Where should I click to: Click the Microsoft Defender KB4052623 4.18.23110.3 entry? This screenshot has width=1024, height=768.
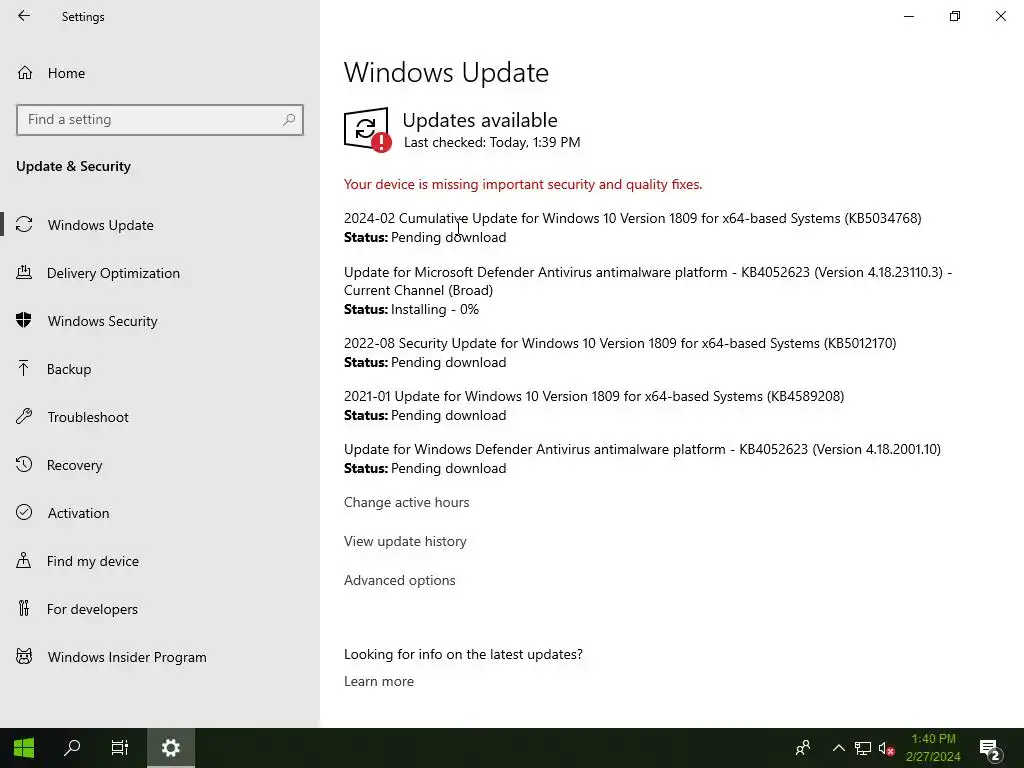click(648, 281)
